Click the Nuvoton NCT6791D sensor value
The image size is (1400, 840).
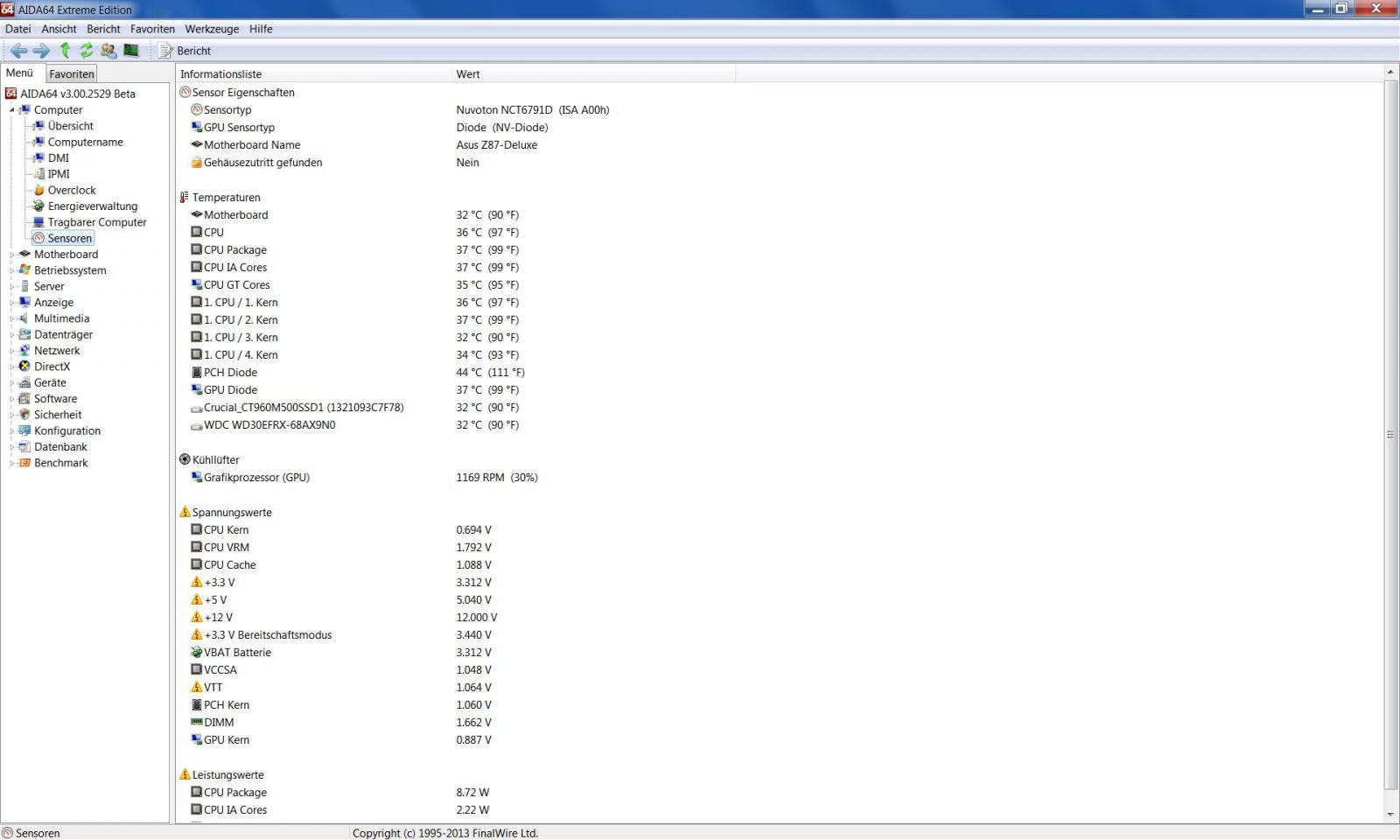(x=532, y=109)
